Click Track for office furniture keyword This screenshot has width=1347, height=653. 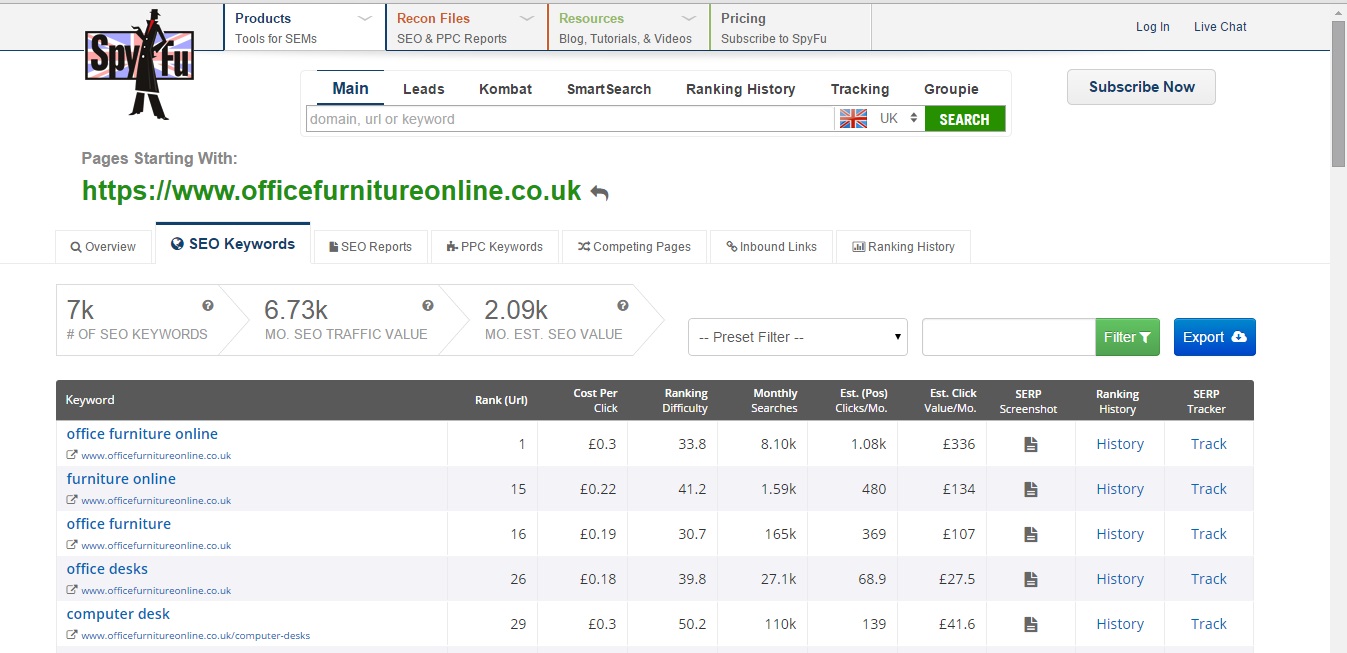pyautogui.click(x=1208, y=534)
